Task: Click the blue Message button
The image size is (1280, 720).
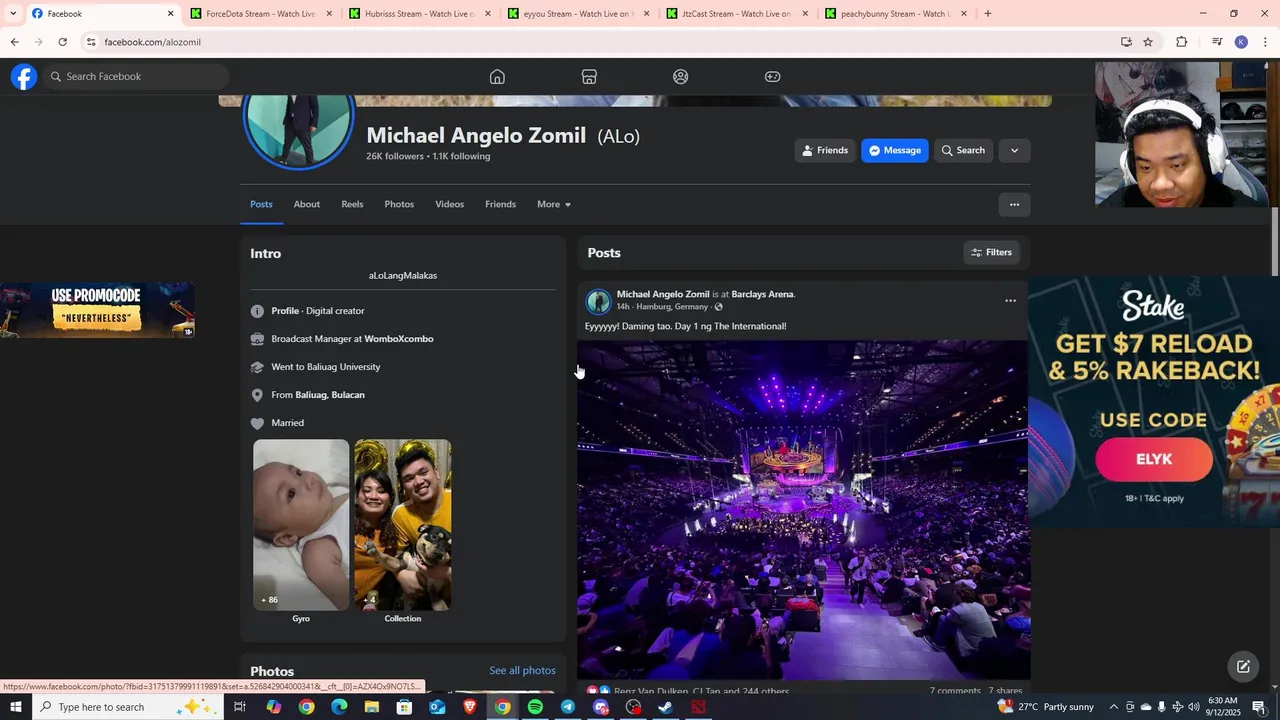Action: coord(895,151)
